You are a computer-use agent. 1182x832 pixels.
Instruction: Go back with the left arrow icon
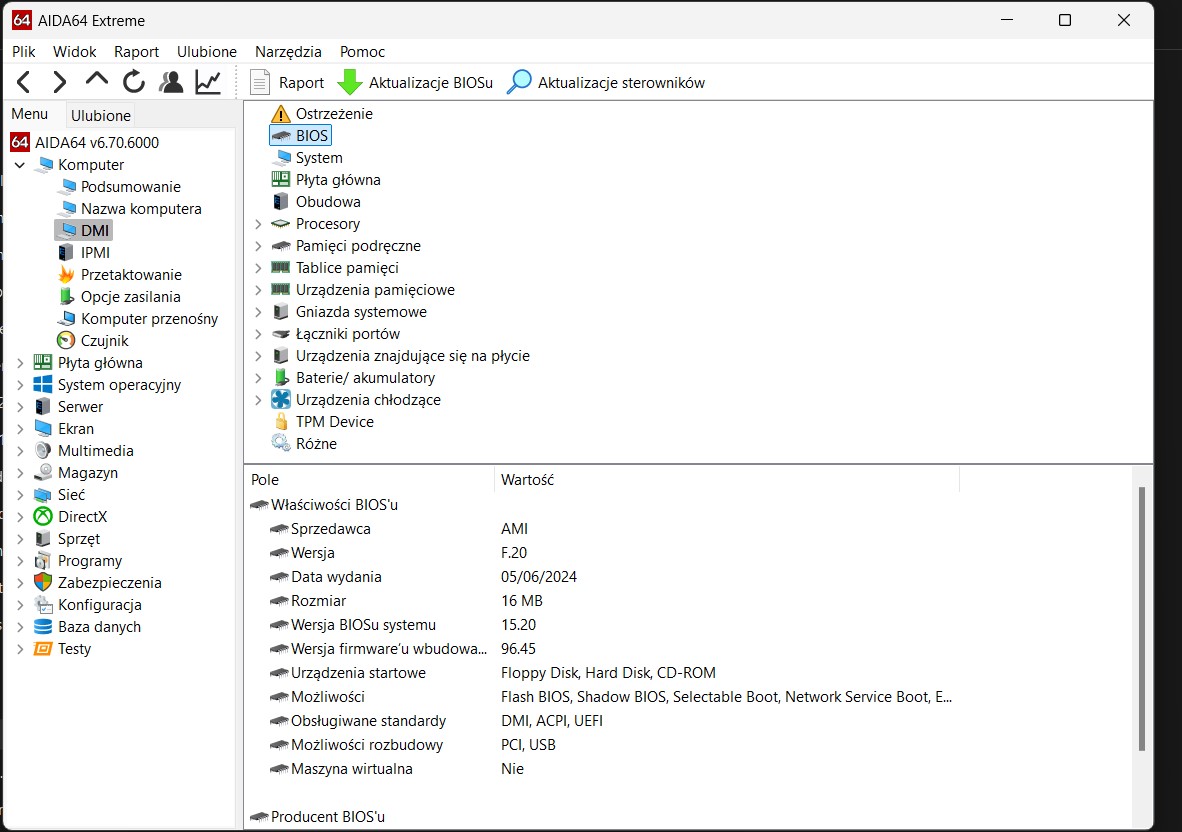tap(23, 82)
